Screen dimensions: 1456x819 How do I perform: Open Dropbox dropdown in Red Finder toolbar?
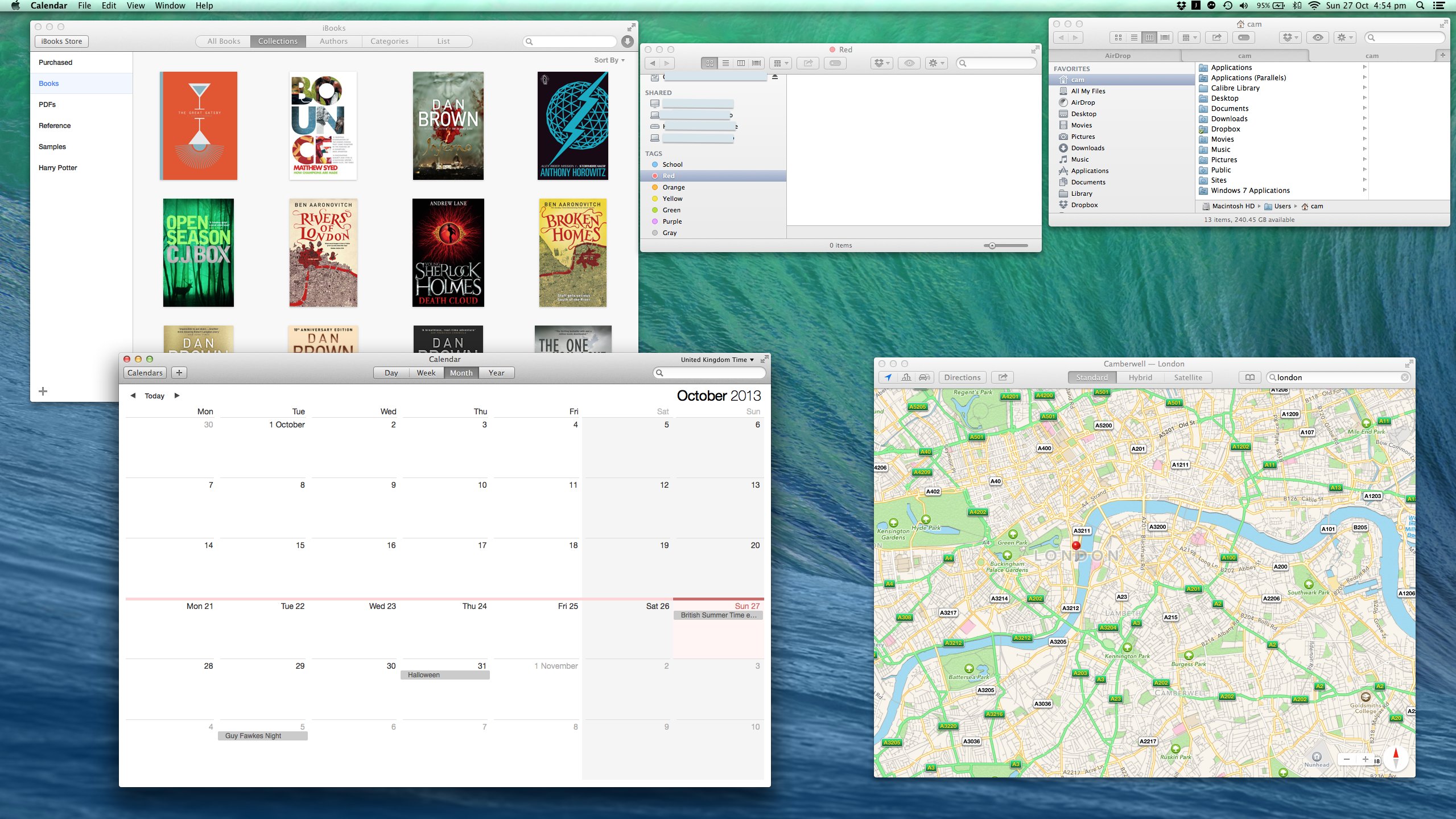point(882,63)
